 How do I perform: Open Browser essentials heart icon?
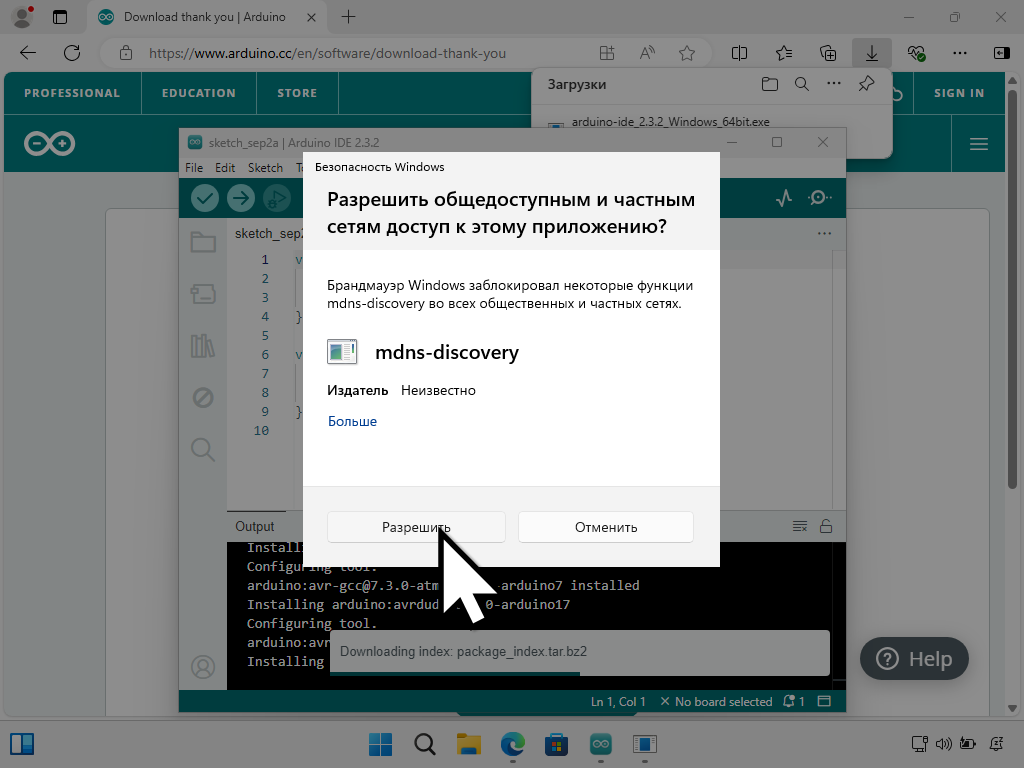point(916,53)
